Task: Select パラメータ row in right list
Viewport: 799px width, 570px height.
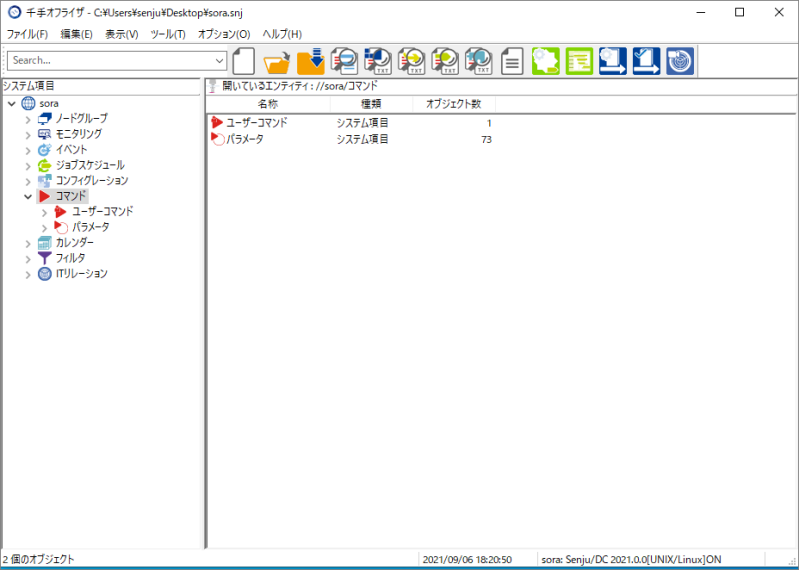Action: point(351,139)
